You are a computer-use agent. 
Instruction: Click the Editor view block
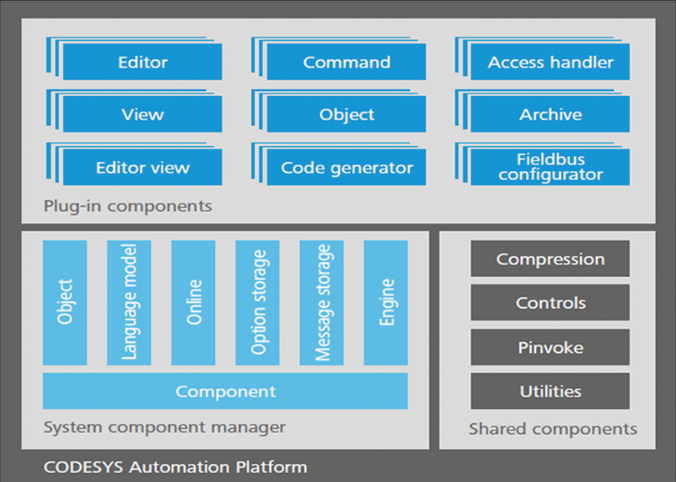click(142, 167)
